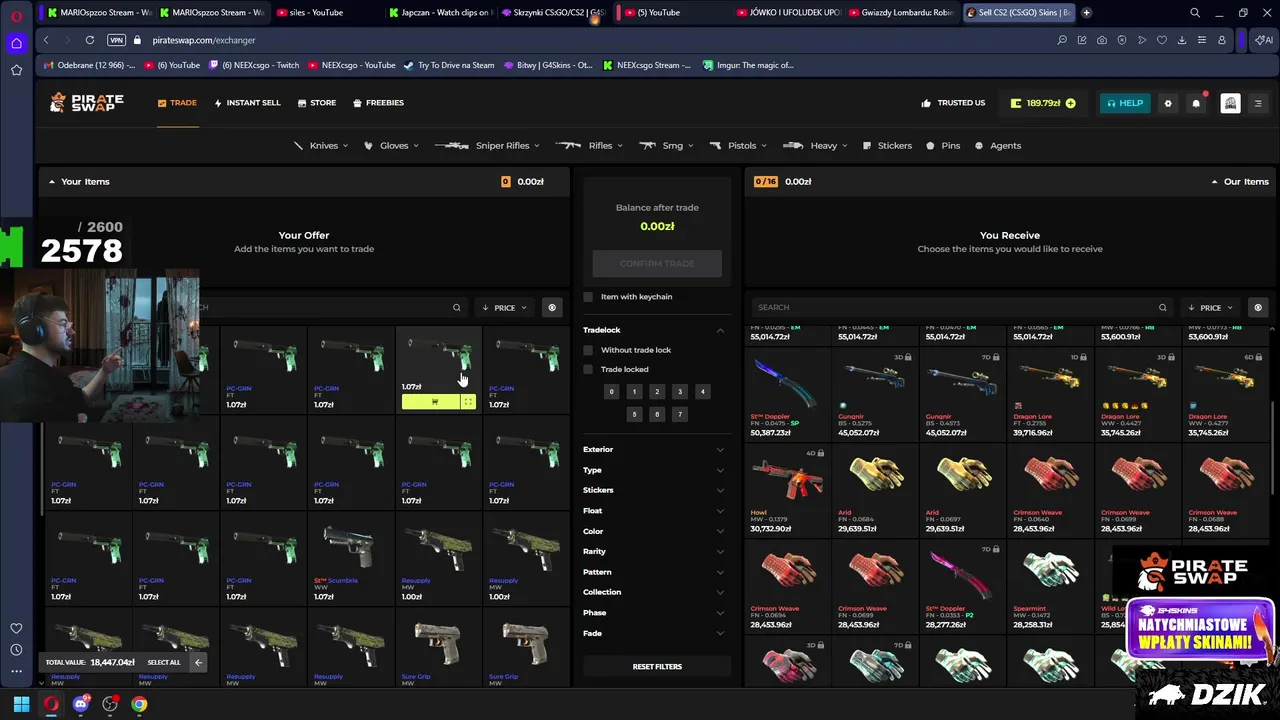Click the Help button
1280x720 pixels.
point(1125,103)
